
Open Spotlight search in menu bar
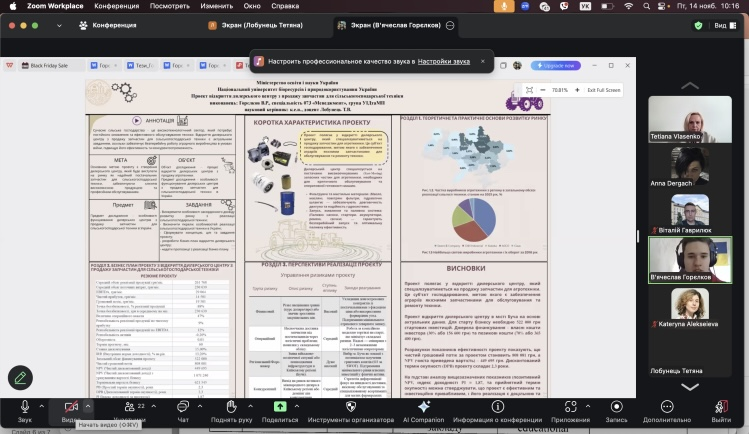646,6
